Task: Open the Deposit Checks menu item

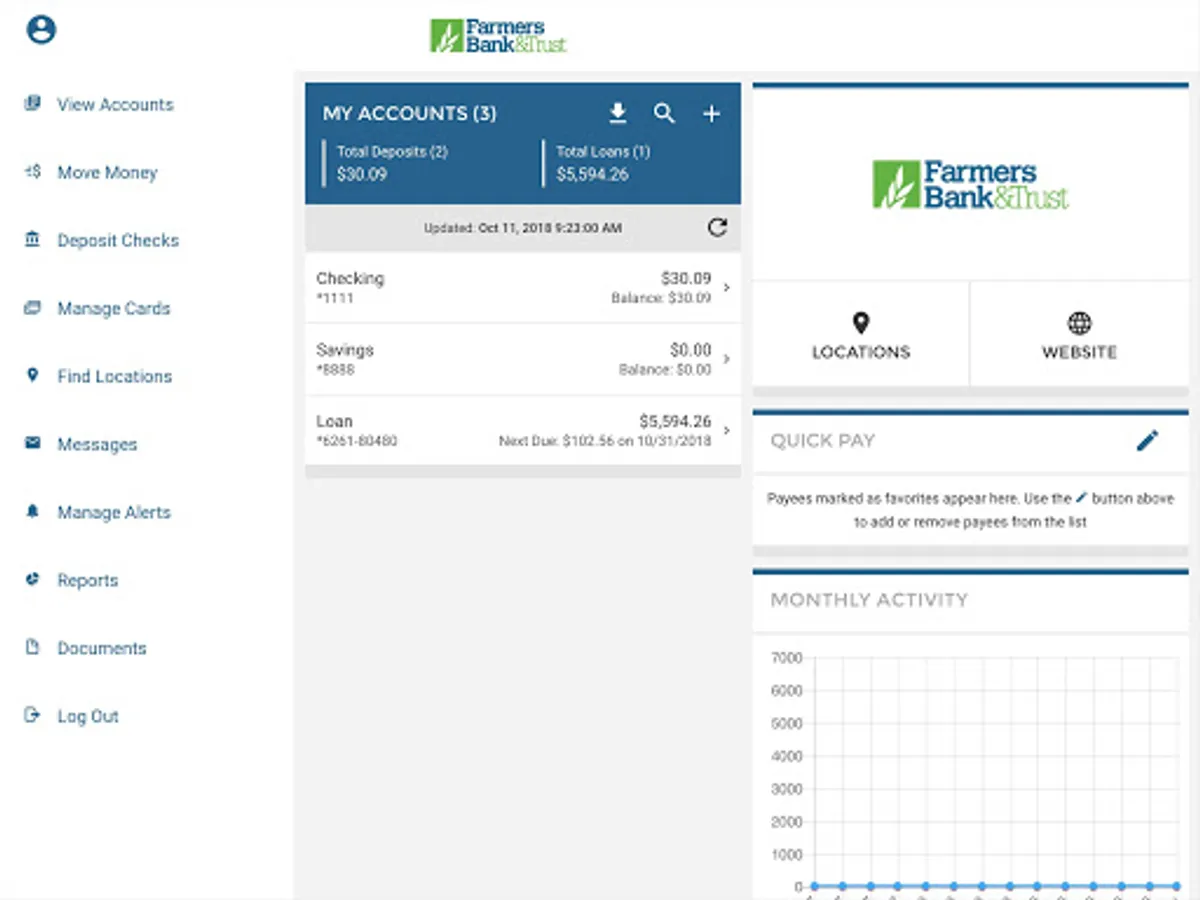Action: 118,240
